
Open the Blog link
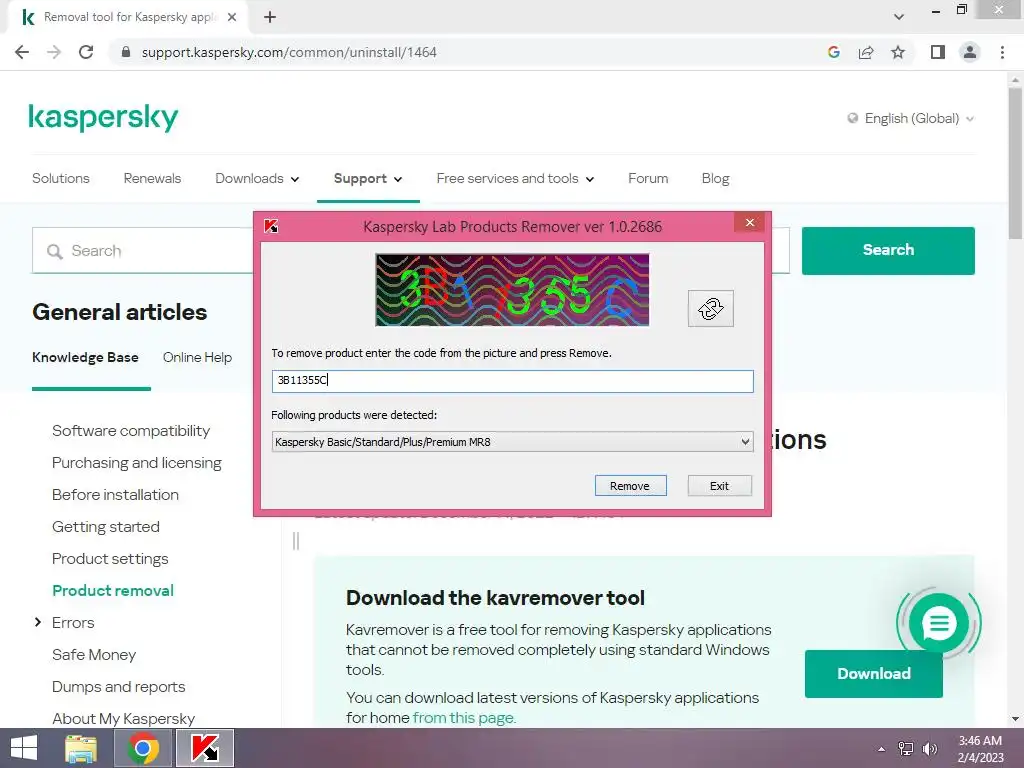[715, 178]
